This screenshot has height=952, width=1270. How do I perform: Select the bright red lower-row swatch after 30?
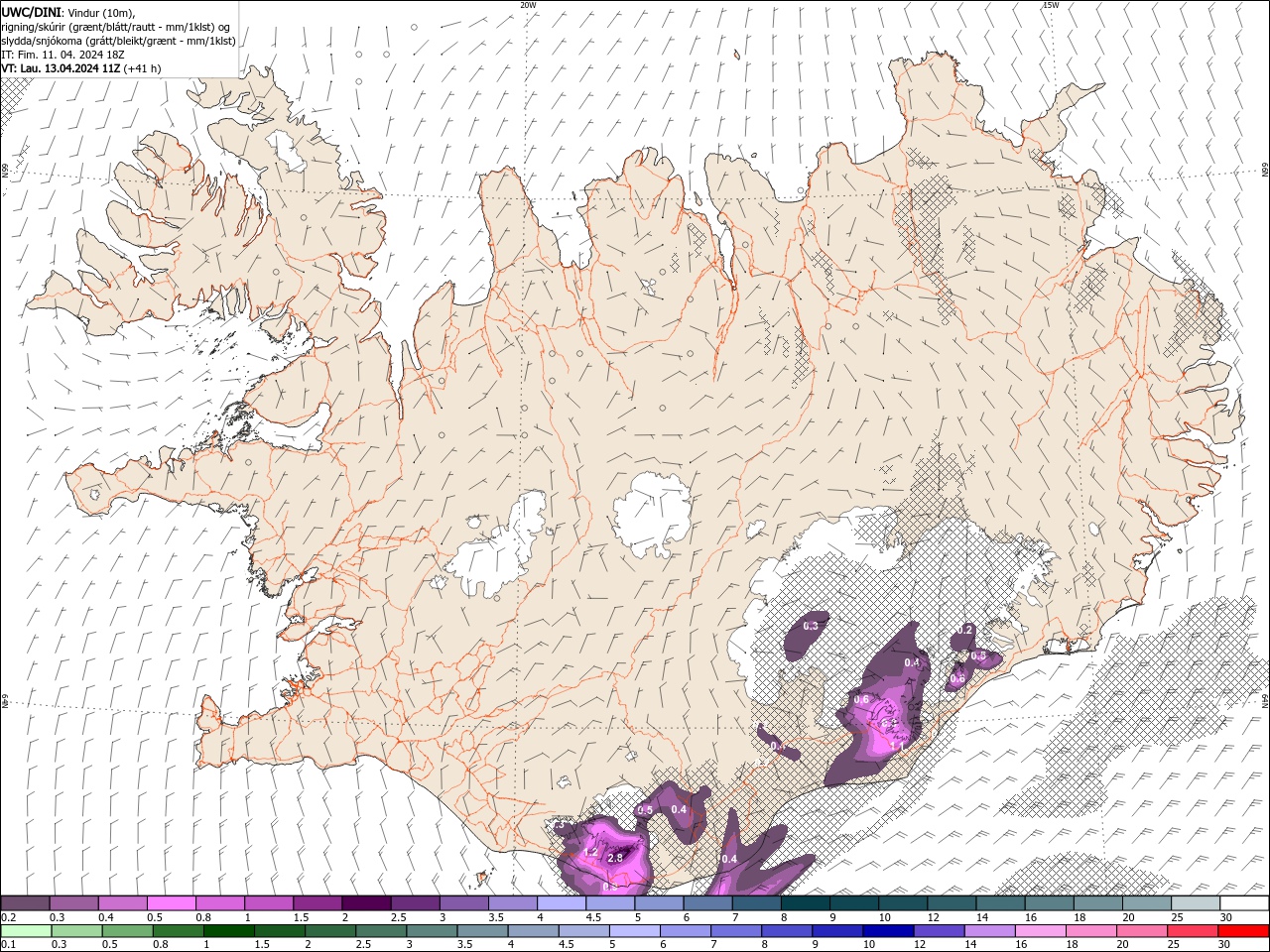click(x=1244, y=931)
